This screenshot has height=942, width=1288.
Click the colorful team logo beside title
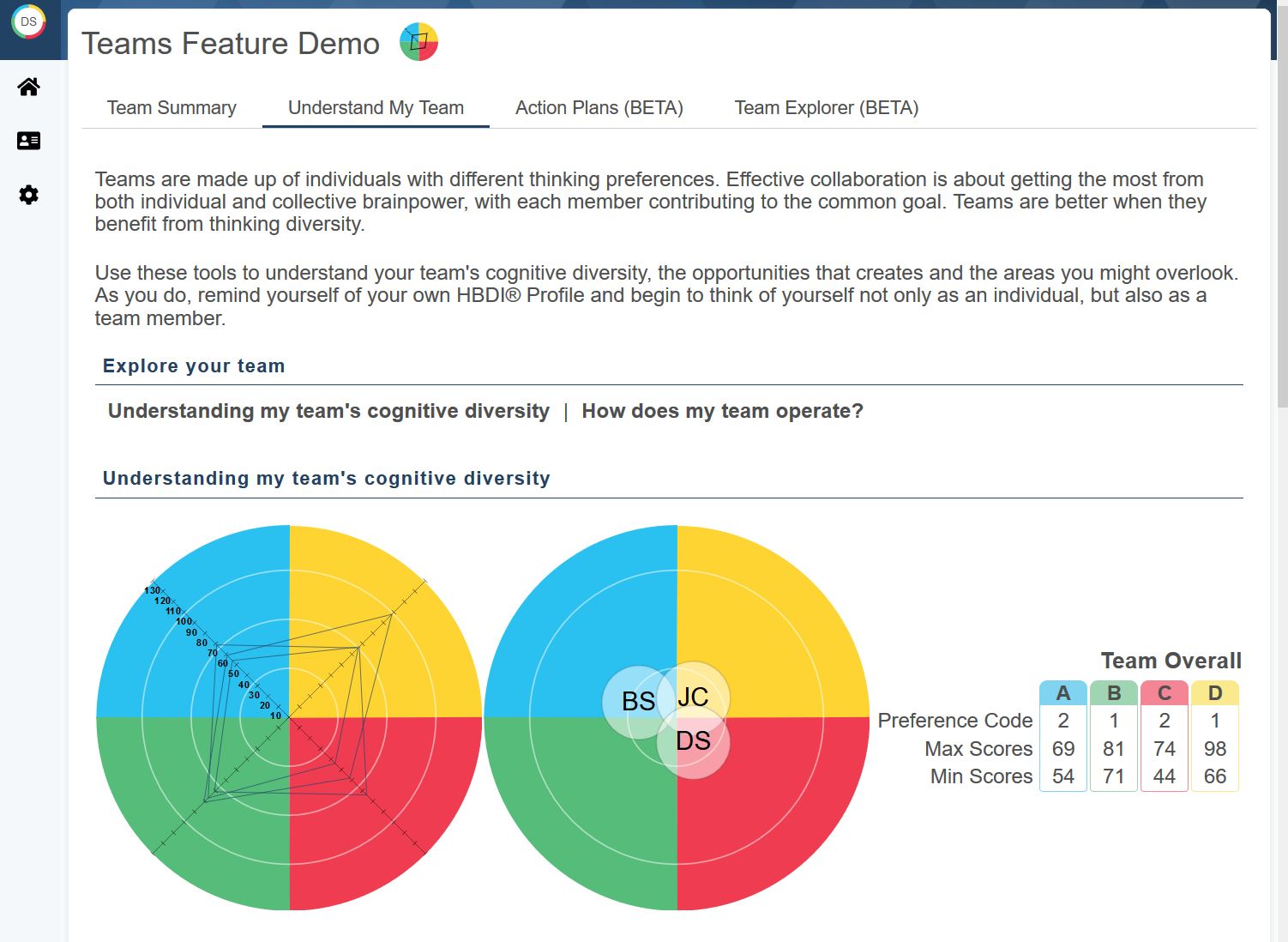[418, 42]
